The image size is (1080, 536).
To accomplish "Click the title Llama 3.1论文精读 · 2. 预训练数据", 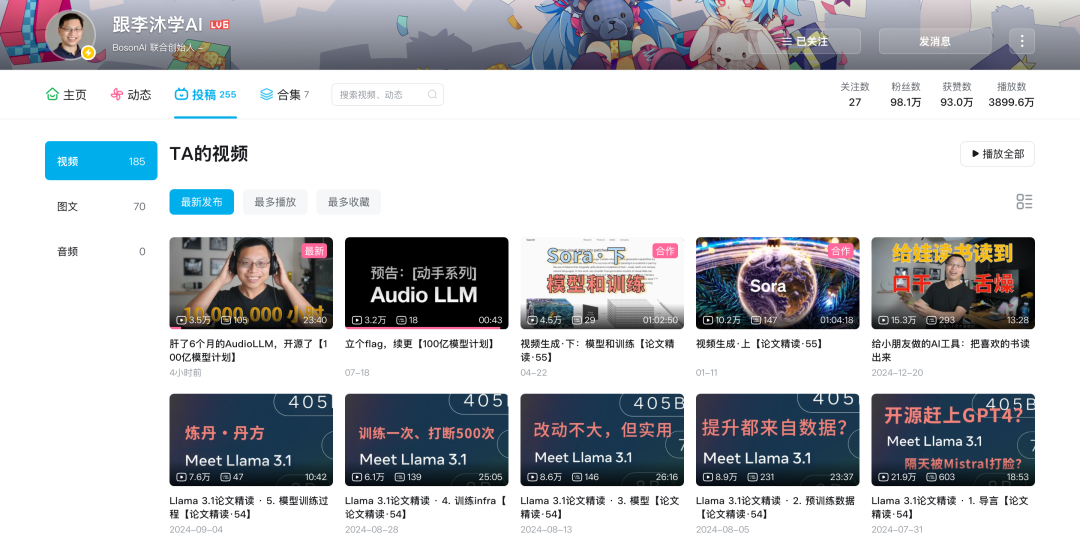I will (x=775, y=507).
